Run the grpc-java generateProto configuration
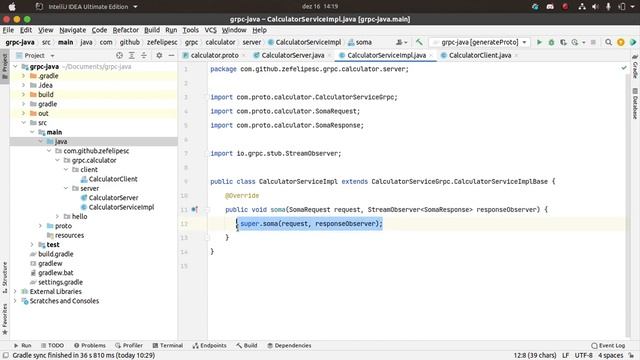The height and width of the screenshot is (360, 640). (539, 42)
